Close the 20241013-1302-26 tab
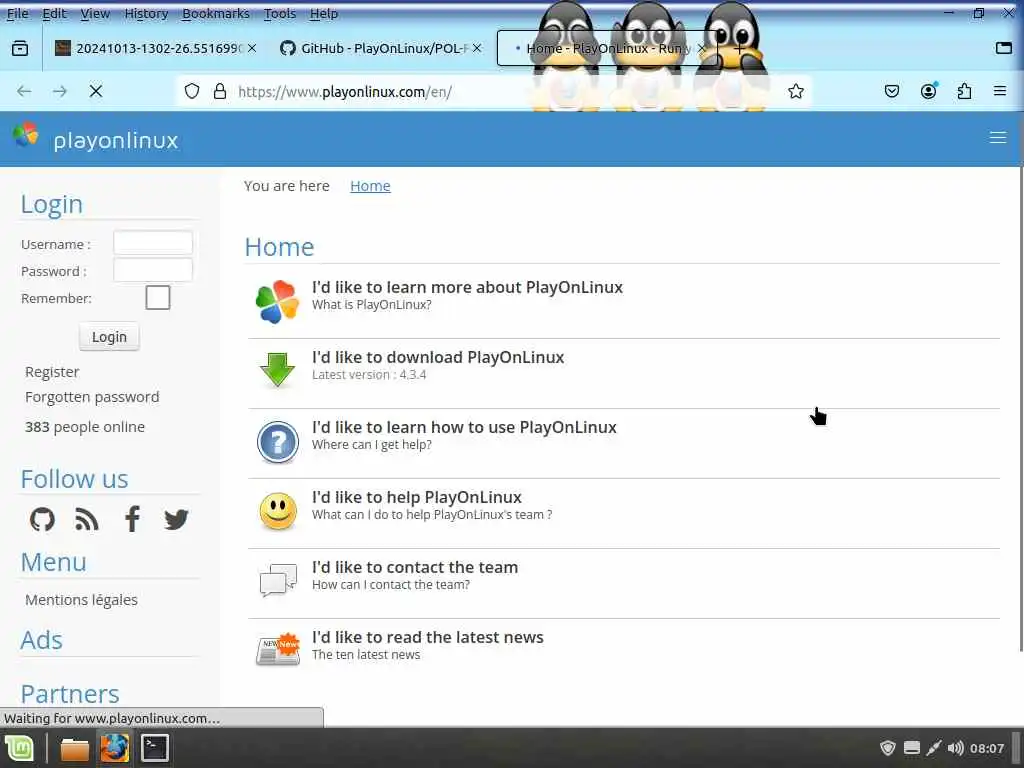 [x=252, y=48]
